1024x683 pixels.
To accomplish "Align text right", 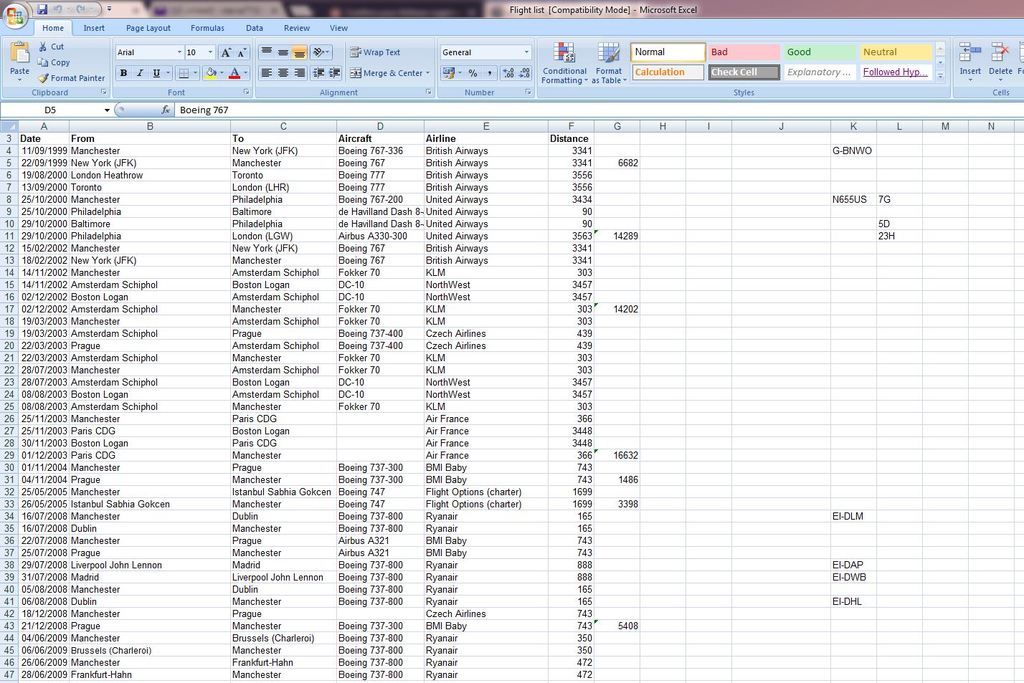I will 299,73.
